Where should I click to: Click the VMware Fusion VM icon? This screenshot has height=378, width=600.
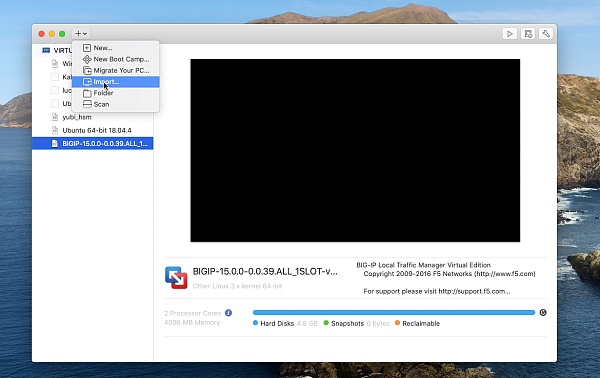pos(176,277)
